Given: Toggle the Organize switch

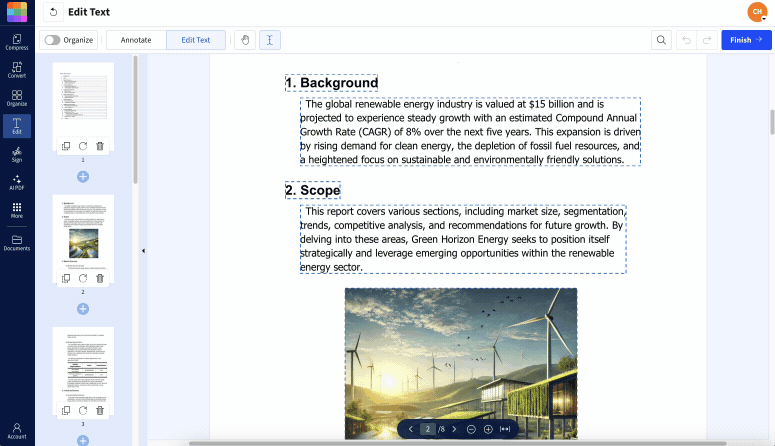Looking at the screenshot, I should point(52,40).
